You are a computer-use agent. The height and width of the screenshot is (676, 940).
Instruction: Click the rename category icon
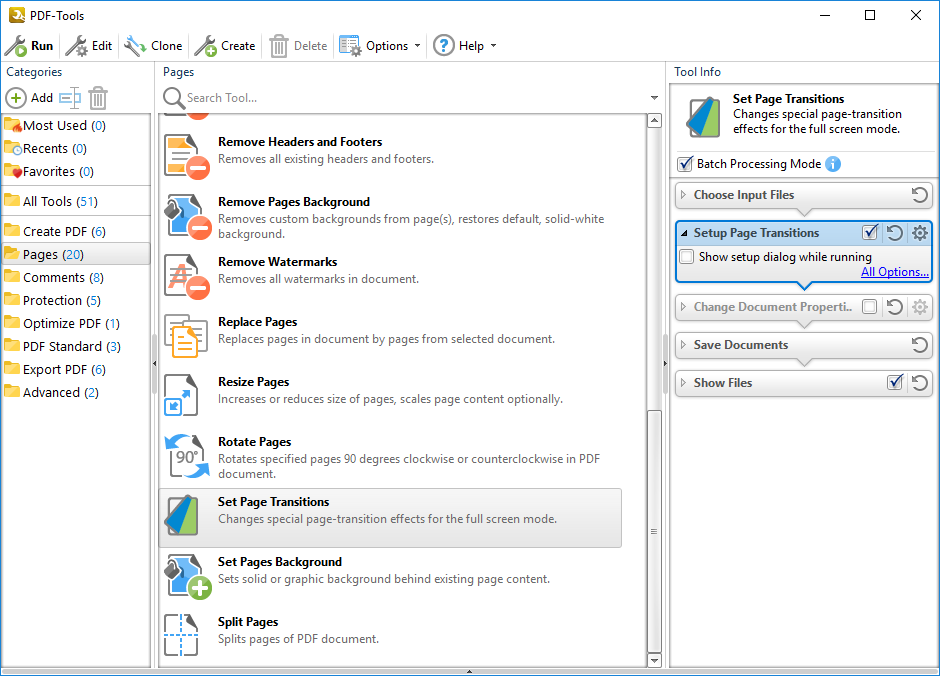[x=69, y=98]
